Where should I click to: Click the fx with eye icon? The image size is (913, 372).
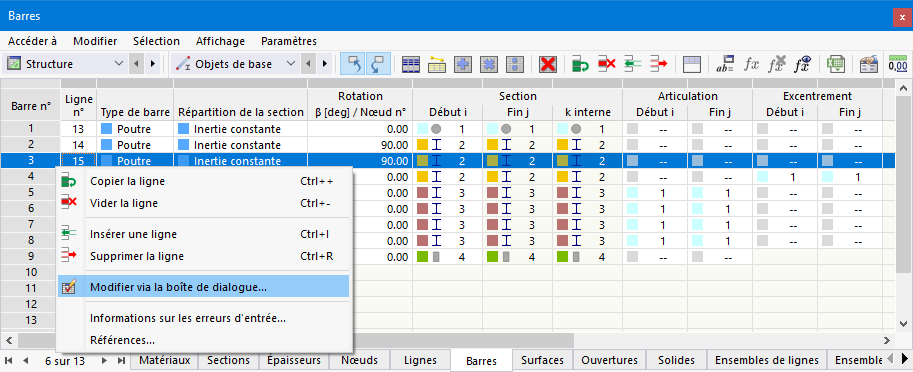tap(804, 64)
